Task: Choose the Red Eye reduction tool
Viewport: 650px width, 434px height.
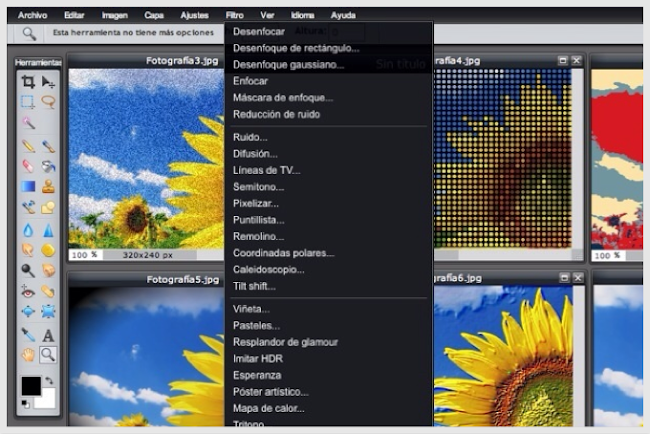Action: coord(28,291)
